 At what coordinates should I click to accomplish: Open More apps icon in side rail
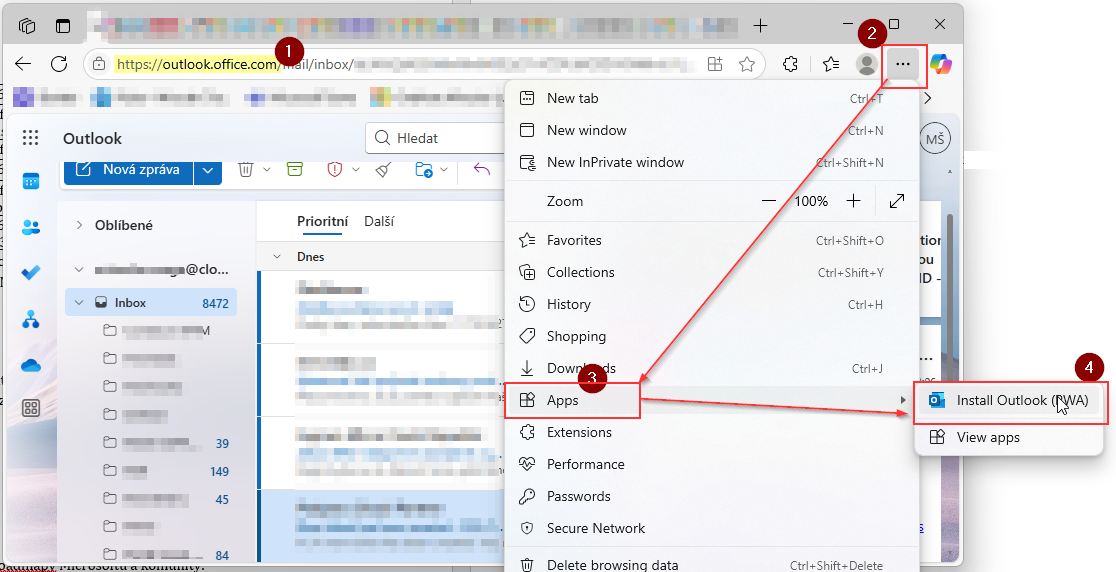(31, 408)
